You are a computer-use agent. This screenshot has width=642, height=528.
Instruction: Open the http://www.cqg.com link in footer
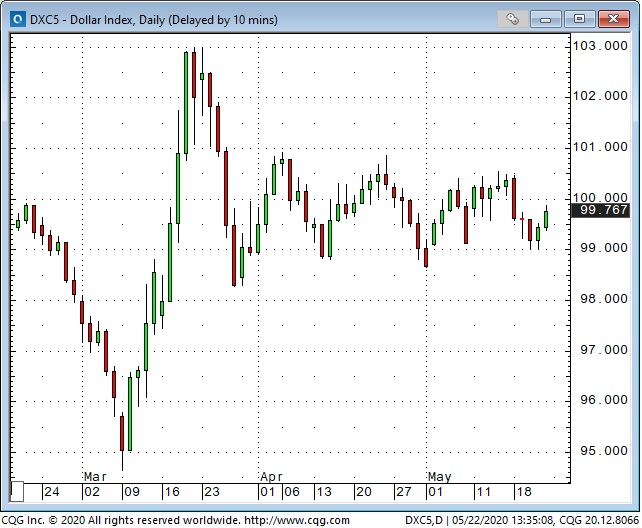(297, 520)
